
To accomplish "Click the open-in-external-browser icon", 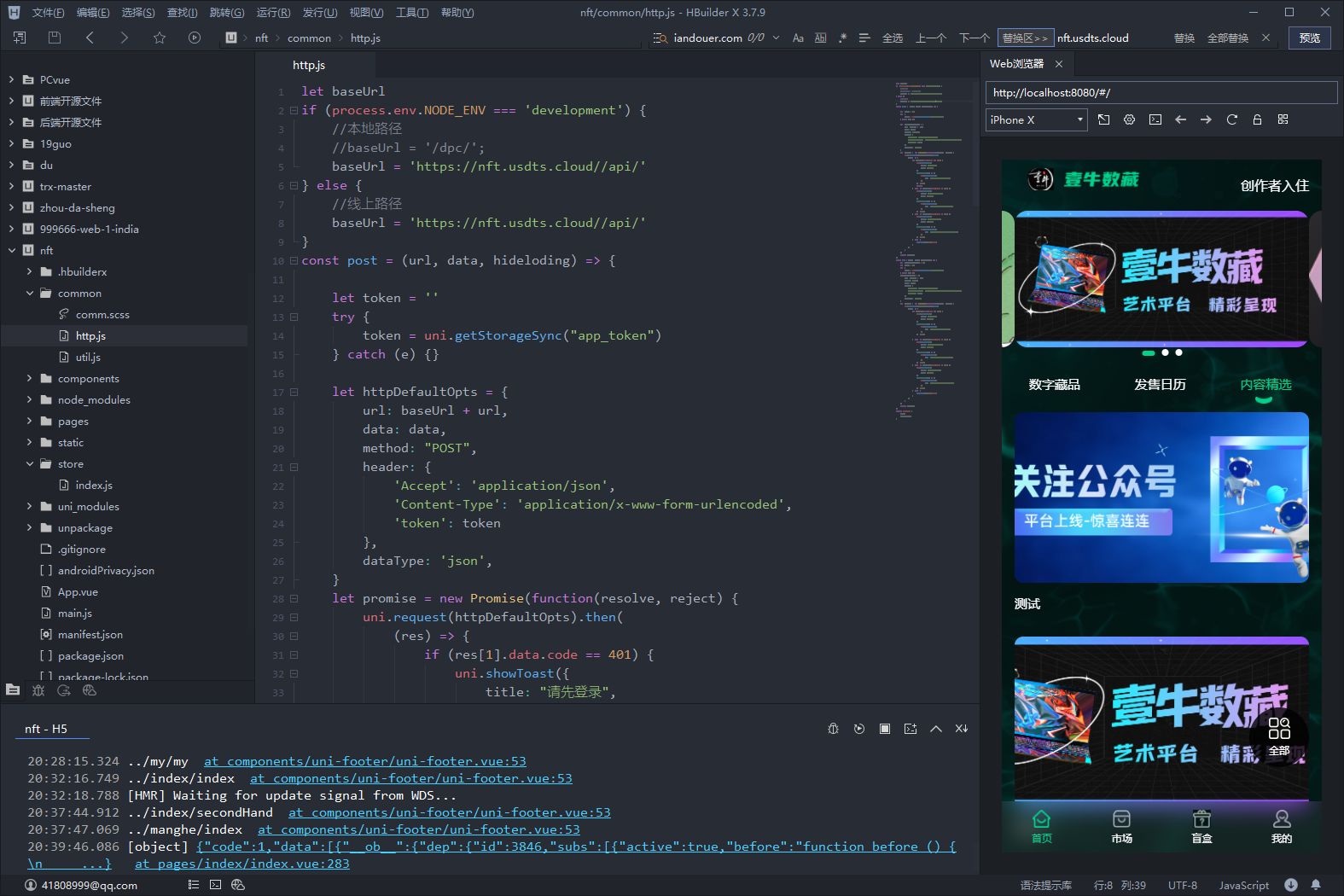I will click(1103, 119).
